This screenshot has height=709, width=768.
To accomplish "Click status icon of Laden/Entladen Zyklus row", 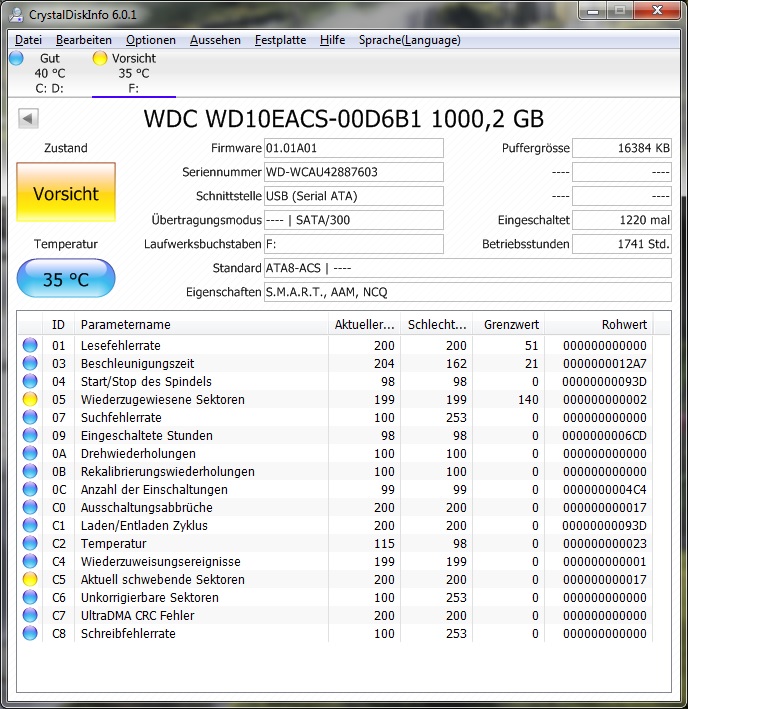I will point(30,525).
